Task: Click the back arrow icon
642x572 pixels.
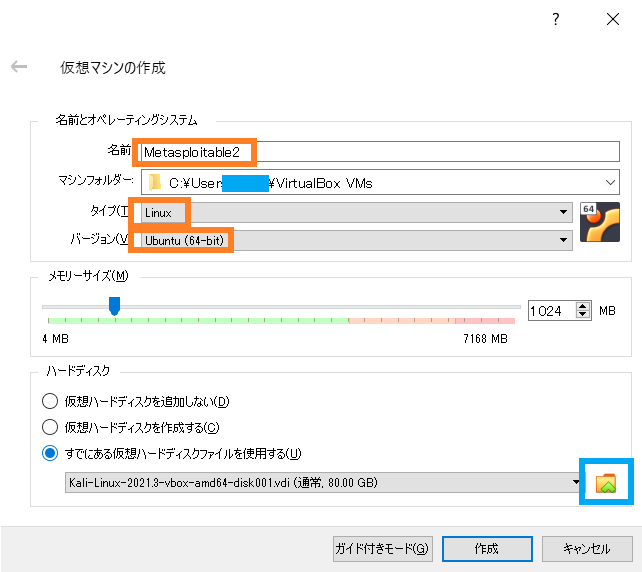Action: (x=19, y=66)
